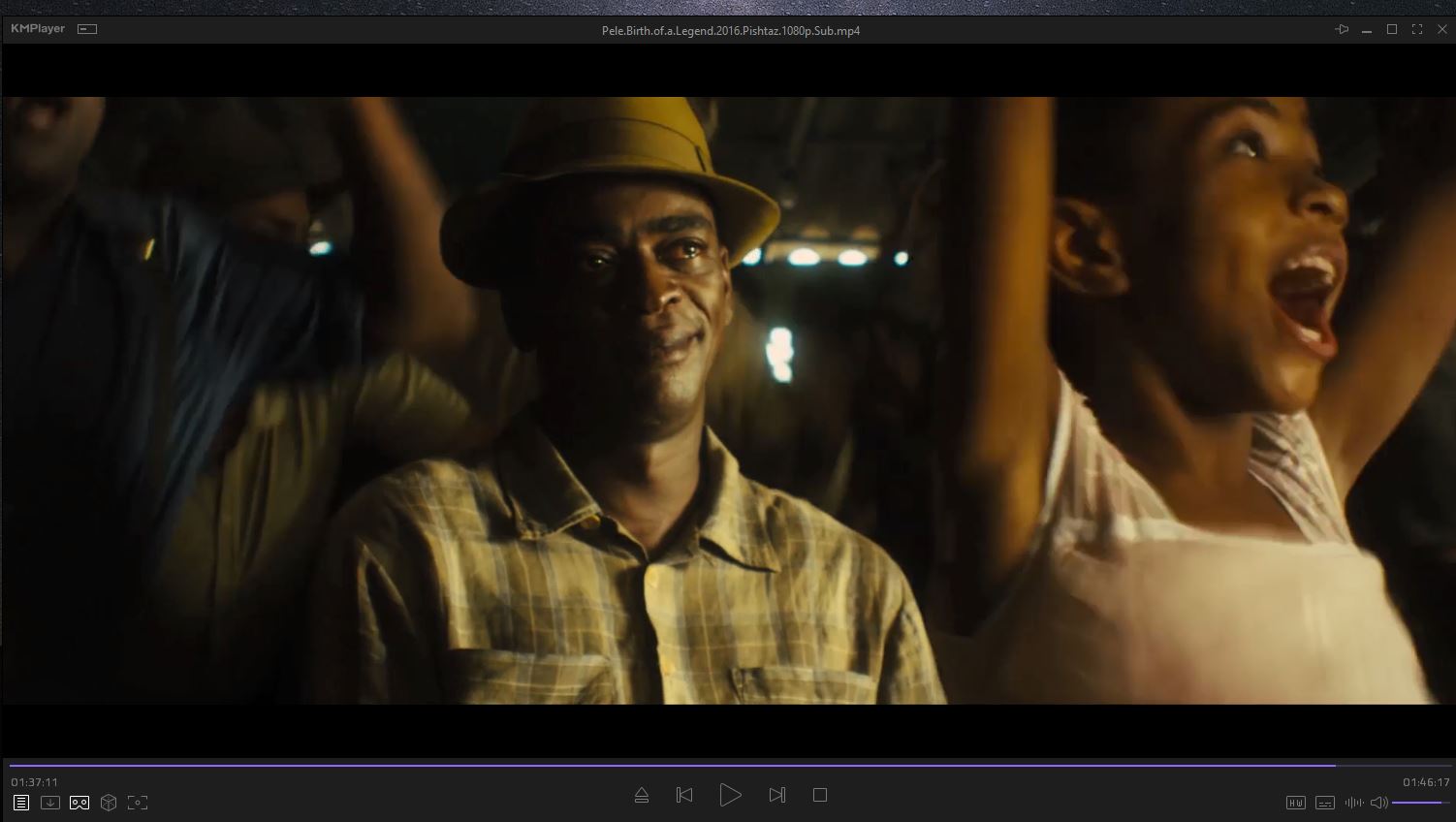Stop the video playback
The width and height of the screenshot is (1456, 822).
[820, 795]
